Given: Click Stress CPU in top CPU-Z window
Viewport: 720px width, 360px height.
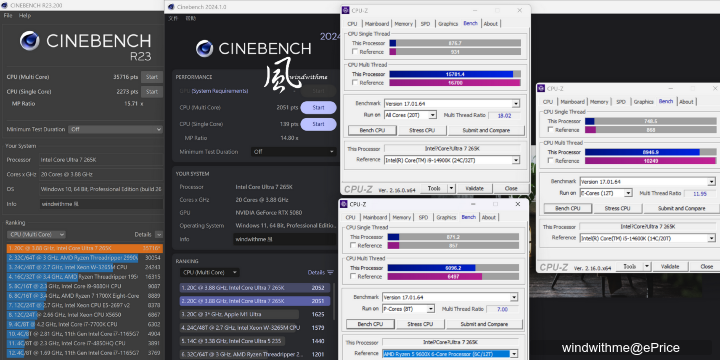Looking at the screenshot, I should [422, 130].
